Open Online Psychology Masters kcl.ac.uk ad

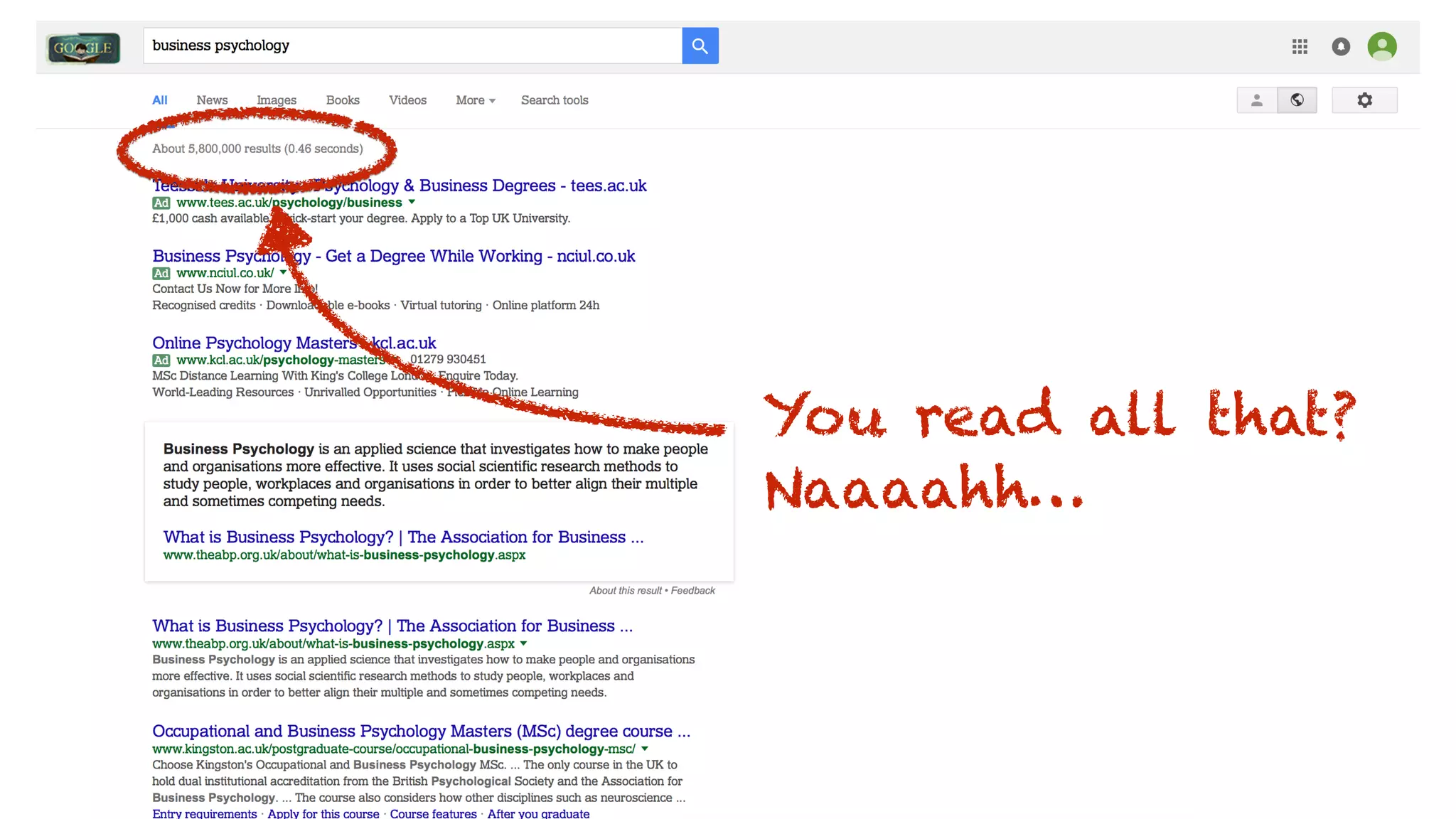(294, 343)
